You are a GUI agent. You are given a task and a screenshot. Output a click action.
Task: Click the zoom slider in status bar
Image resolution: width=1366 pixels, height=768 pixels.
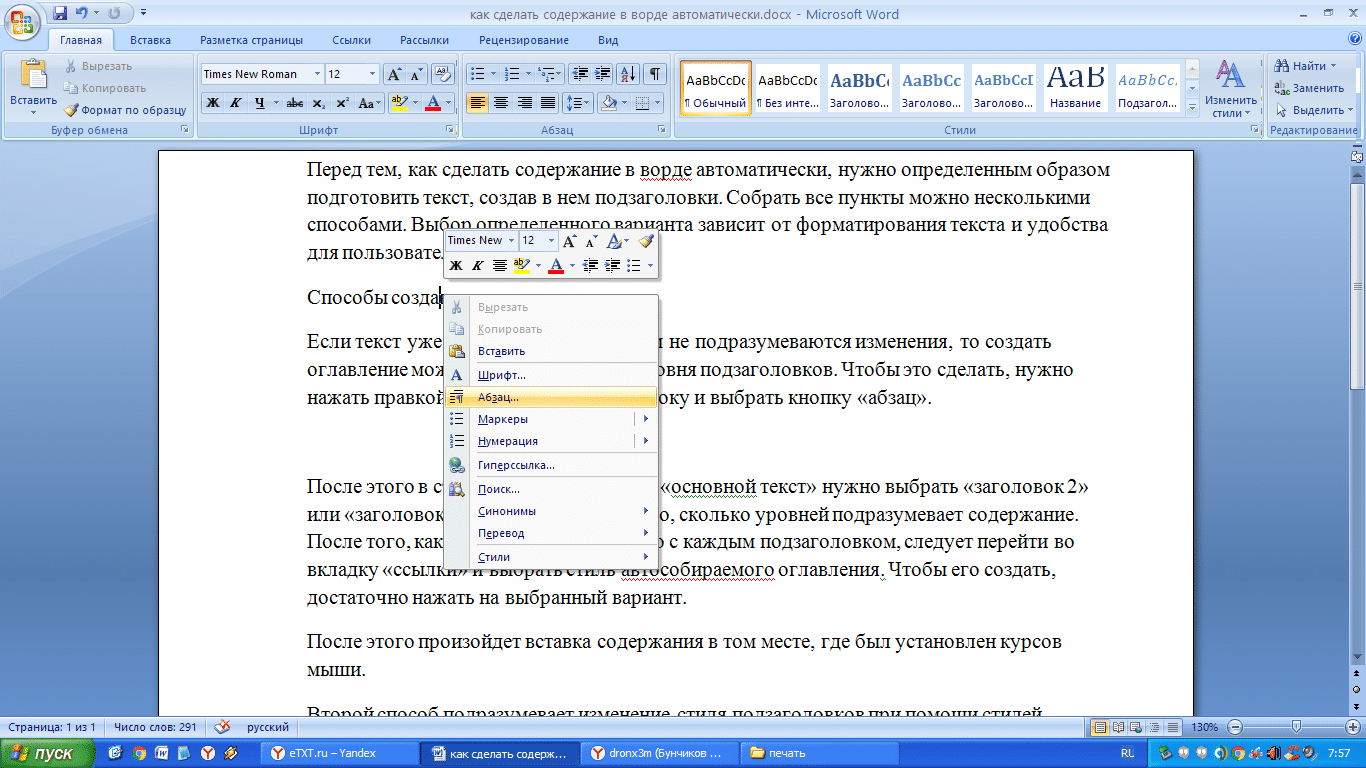(1296, 727)
